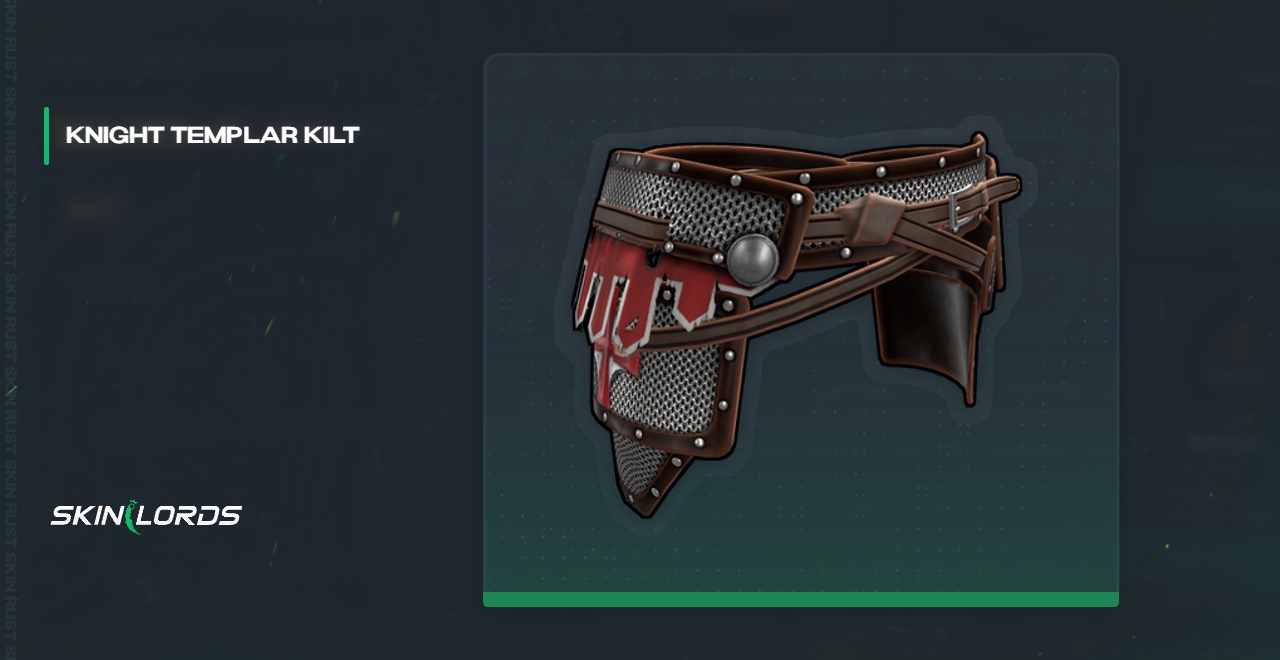This screenshot has height=660, width=1280.
Task: Click the green crescent in SkinLords logo
Action: [x=134, y=516]
